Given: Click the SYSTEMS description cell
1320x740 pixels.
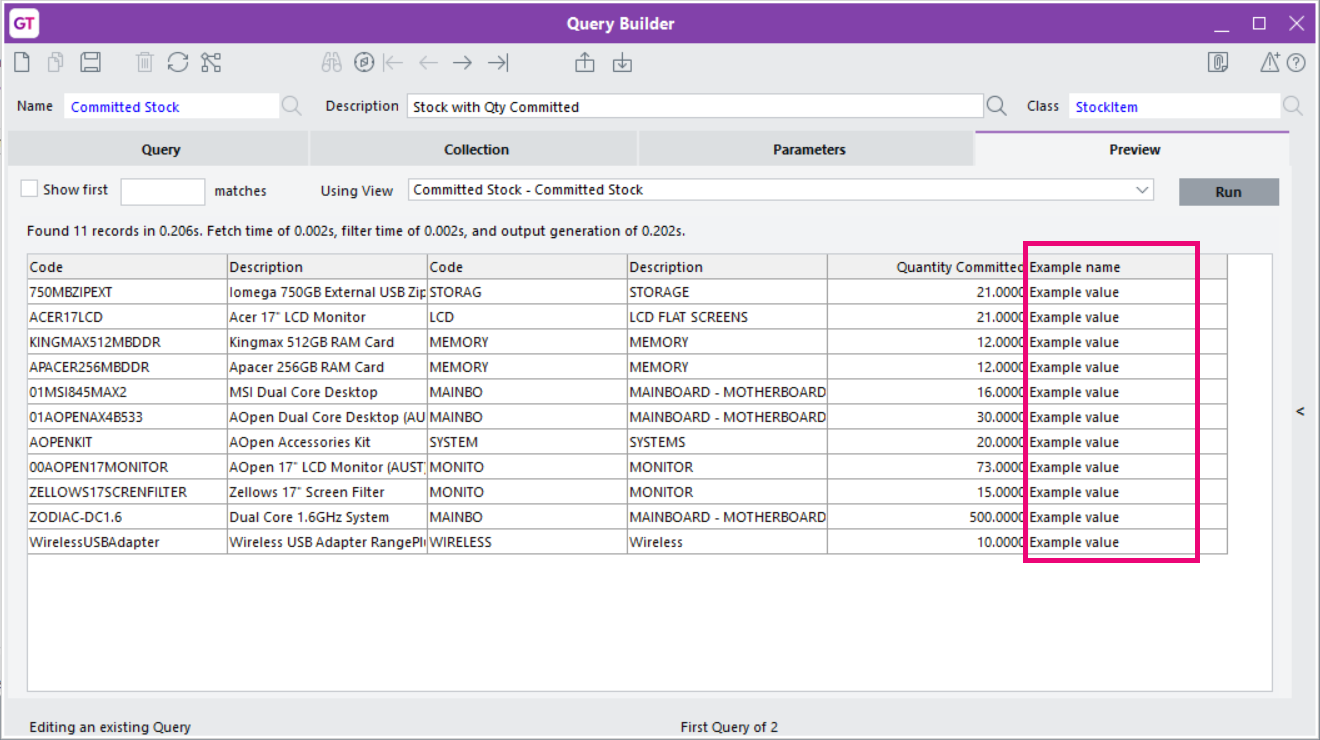Looking at the screenshot, I should coord(727,442).
